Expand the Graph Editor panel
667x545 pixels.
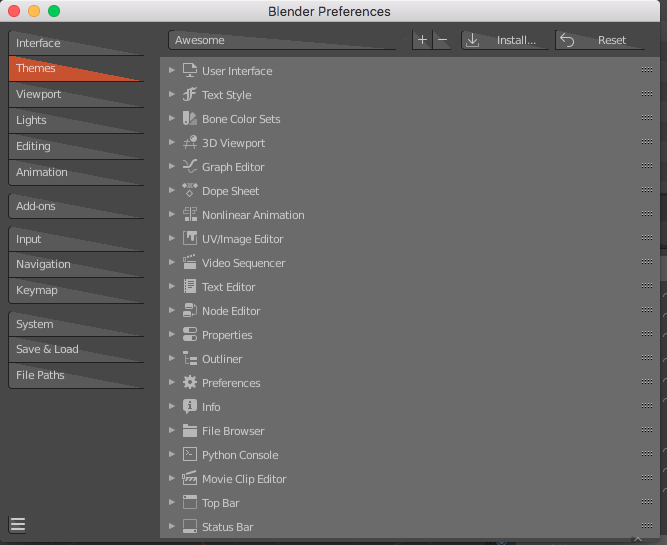pyautogui.click(x=172, y=166)
